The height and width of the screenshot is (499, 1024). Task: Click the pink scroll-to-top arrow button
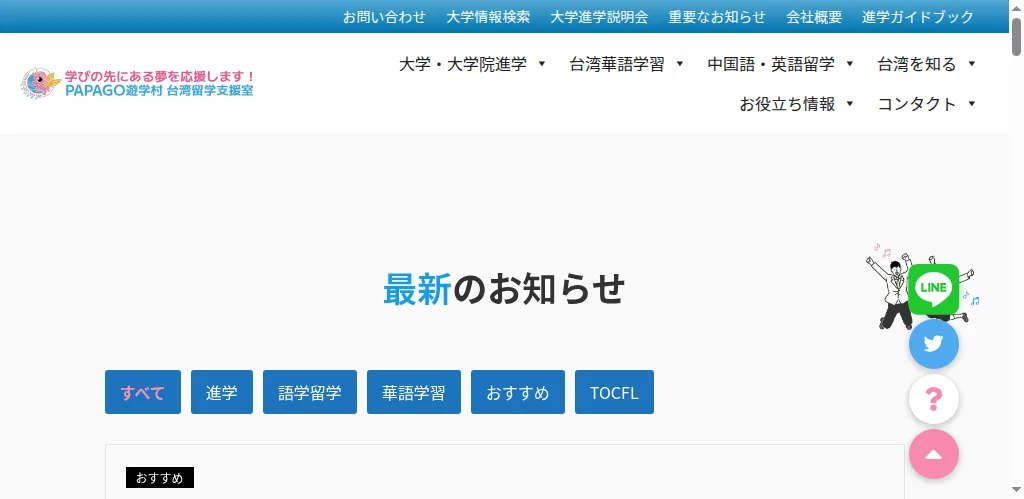coord(934,455)
